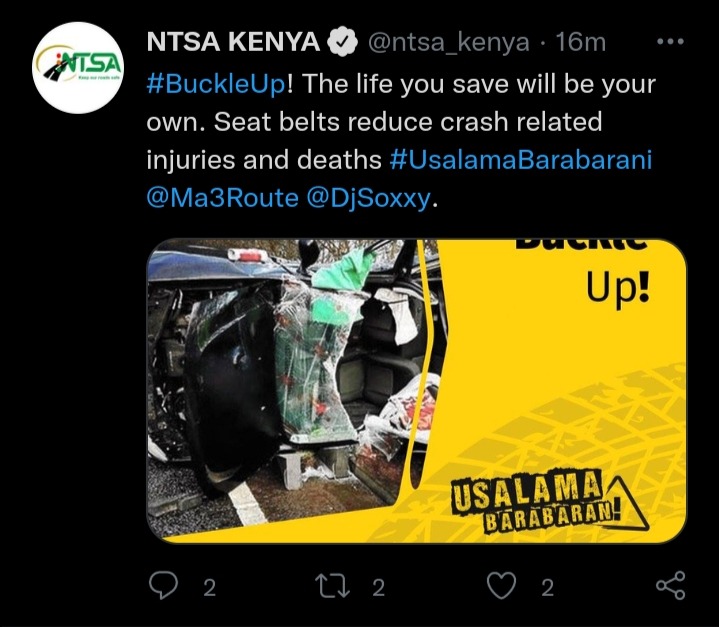Click the retweet count number
The image size is (719, 627).
pos(378,588)
